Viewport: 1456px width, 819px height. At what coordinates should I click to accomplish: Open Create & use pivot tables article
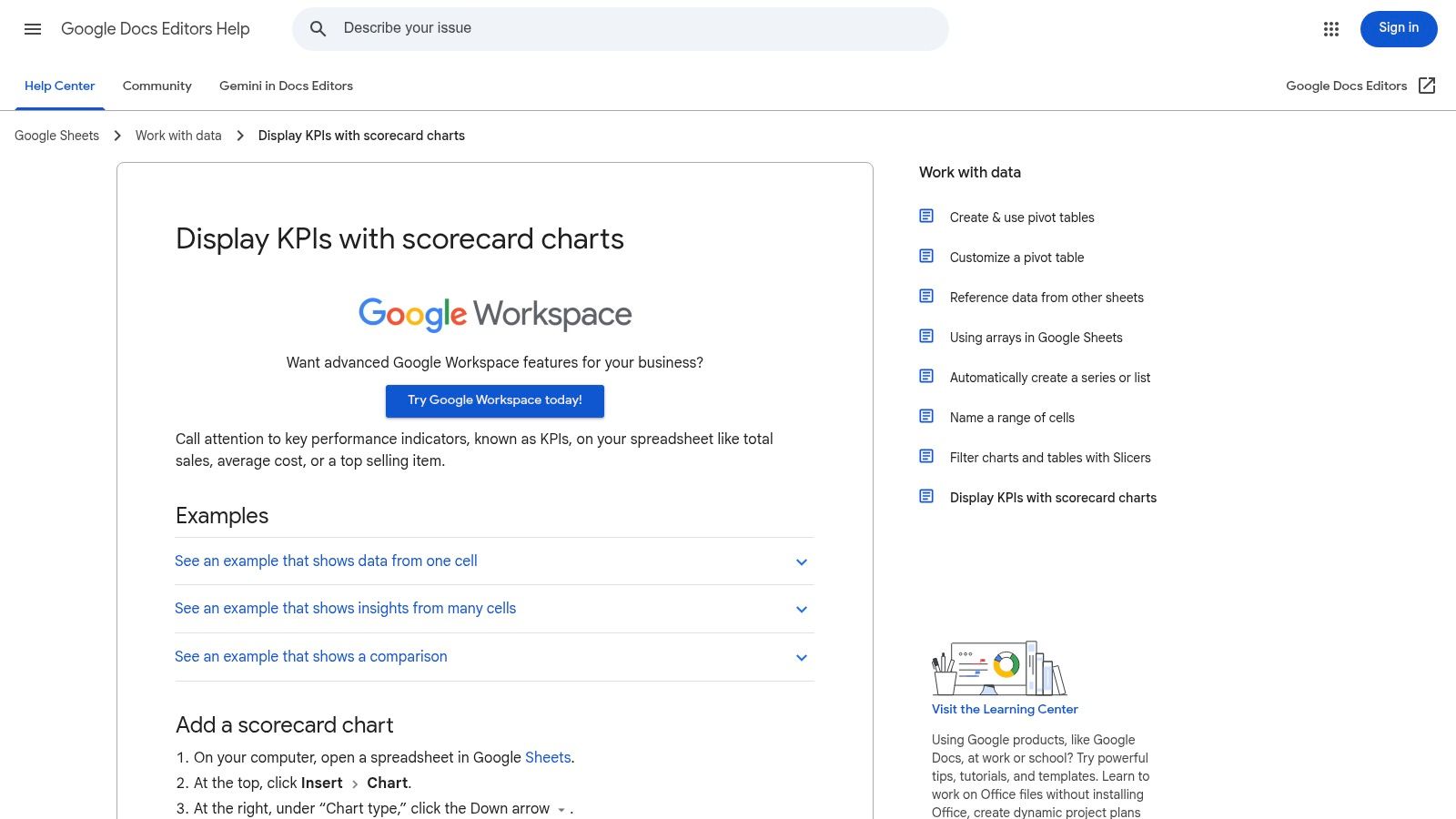point(1022,217)
